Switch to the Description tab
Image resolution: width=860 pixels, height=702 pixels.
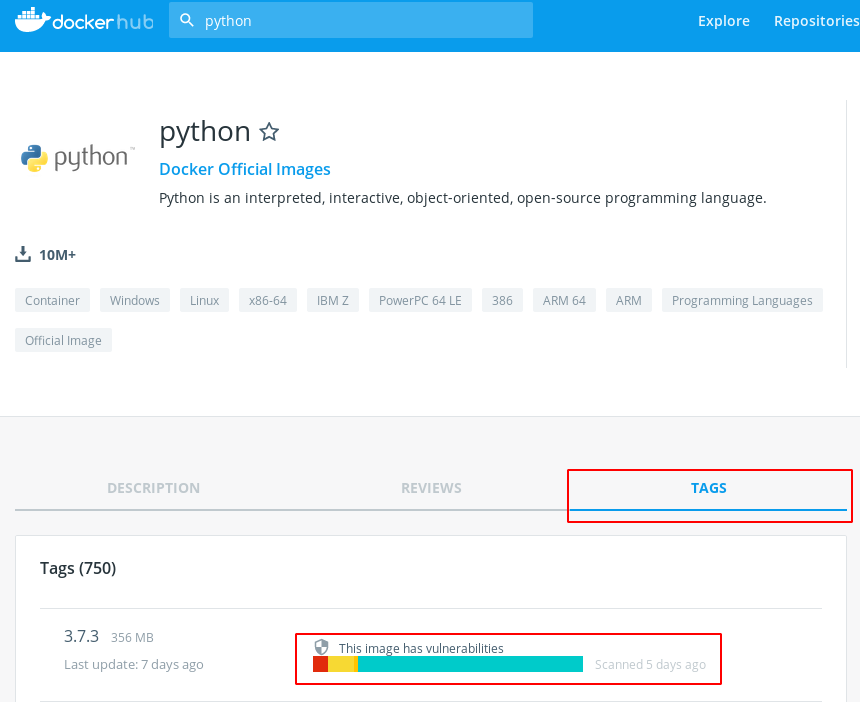[153, 488]
